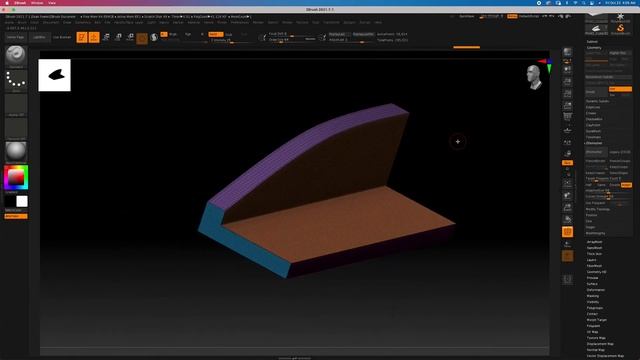The height and width of the screenshot is (360, 640).
Task: Expand the Dynamic Subdiv subsection
Action: click(598, 101)
